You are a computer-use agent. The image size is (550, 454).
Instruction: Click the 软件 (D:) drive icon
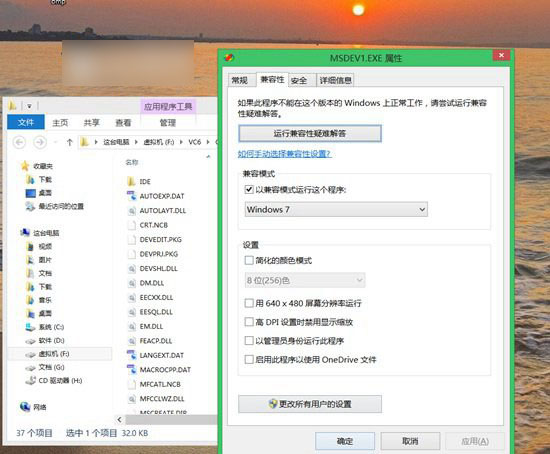[x=31, y=341]
